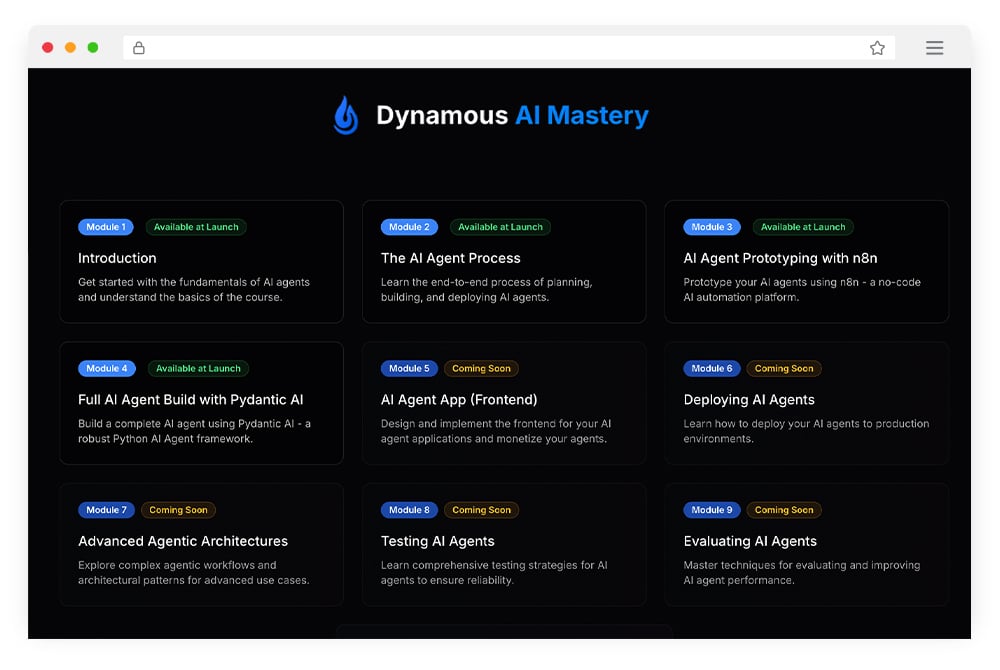
Task: Click Available at Launch tag on Module 2
Action: (500, 227)
